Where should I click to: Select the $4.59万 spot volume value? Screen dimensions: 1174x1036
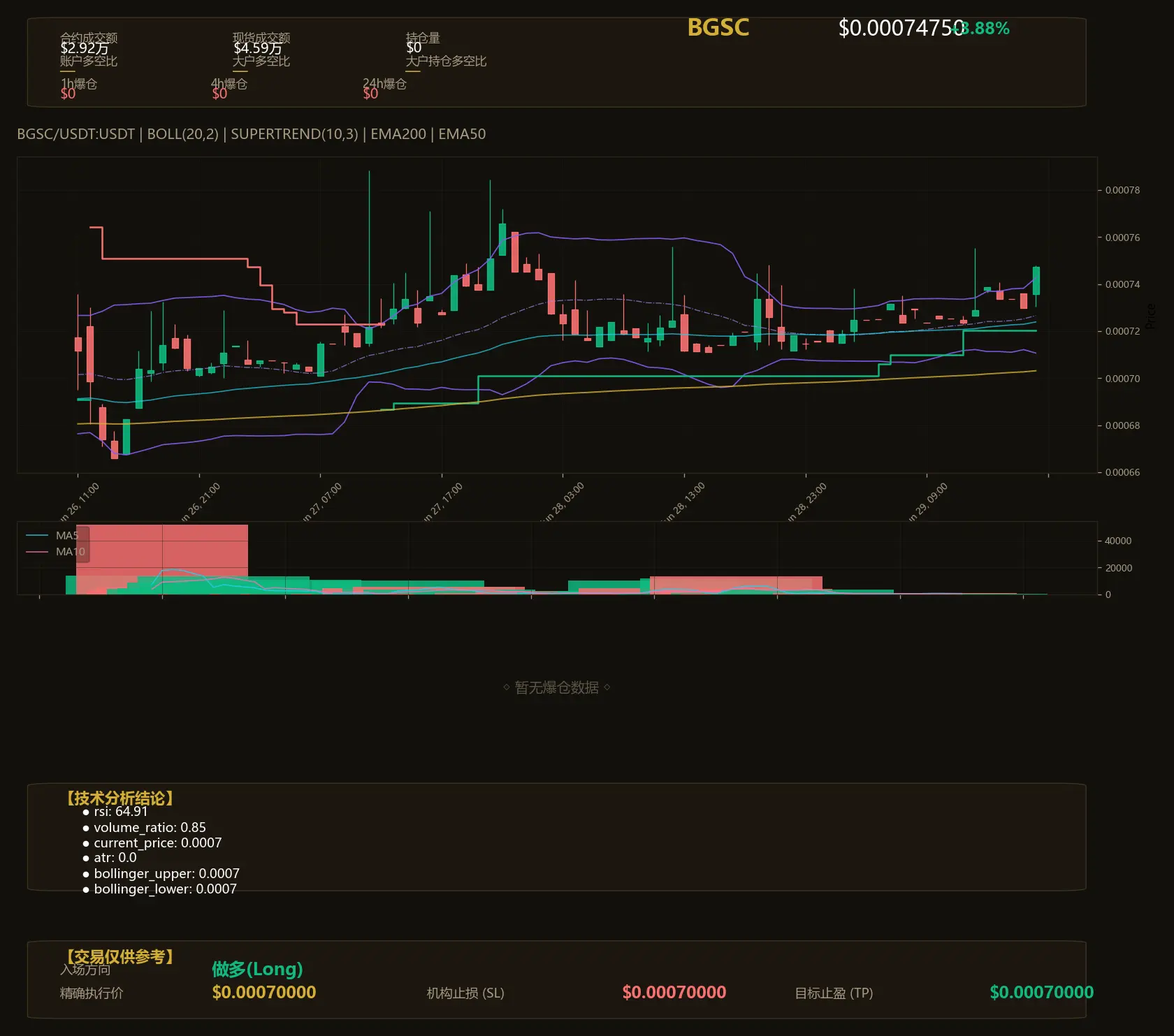tap(258, 48)
